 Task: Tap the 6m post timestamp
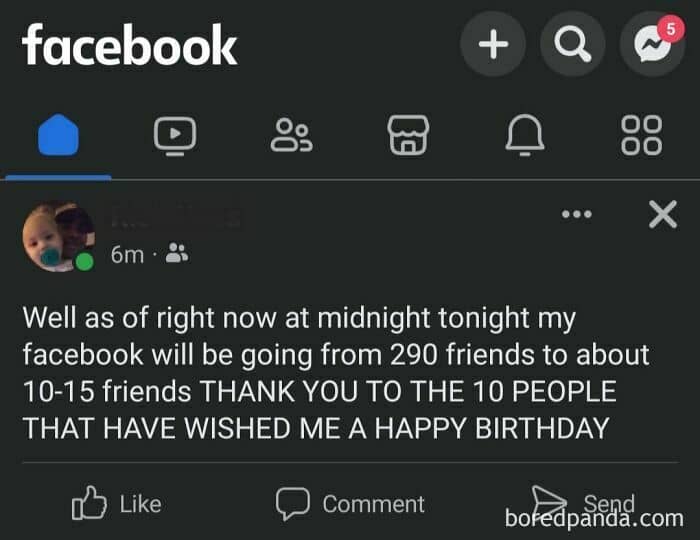tap(126, 255)
